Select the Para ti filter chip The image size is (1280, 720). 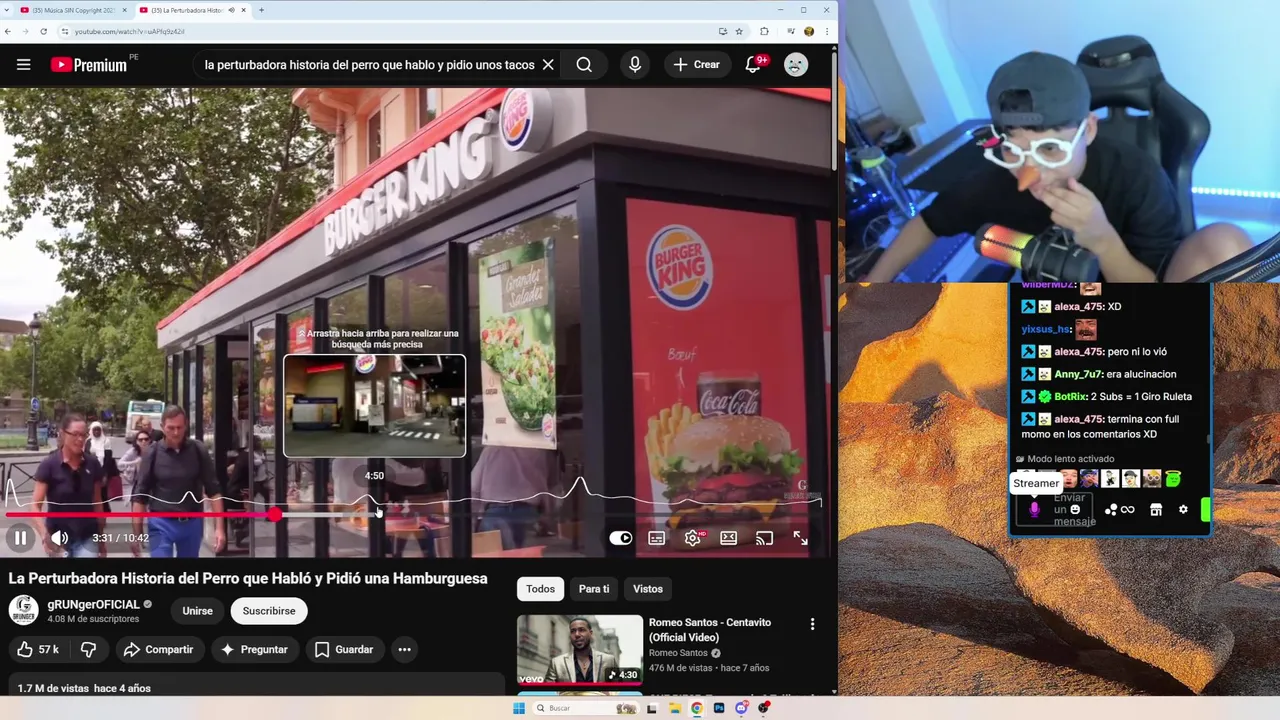coord(594,589)
